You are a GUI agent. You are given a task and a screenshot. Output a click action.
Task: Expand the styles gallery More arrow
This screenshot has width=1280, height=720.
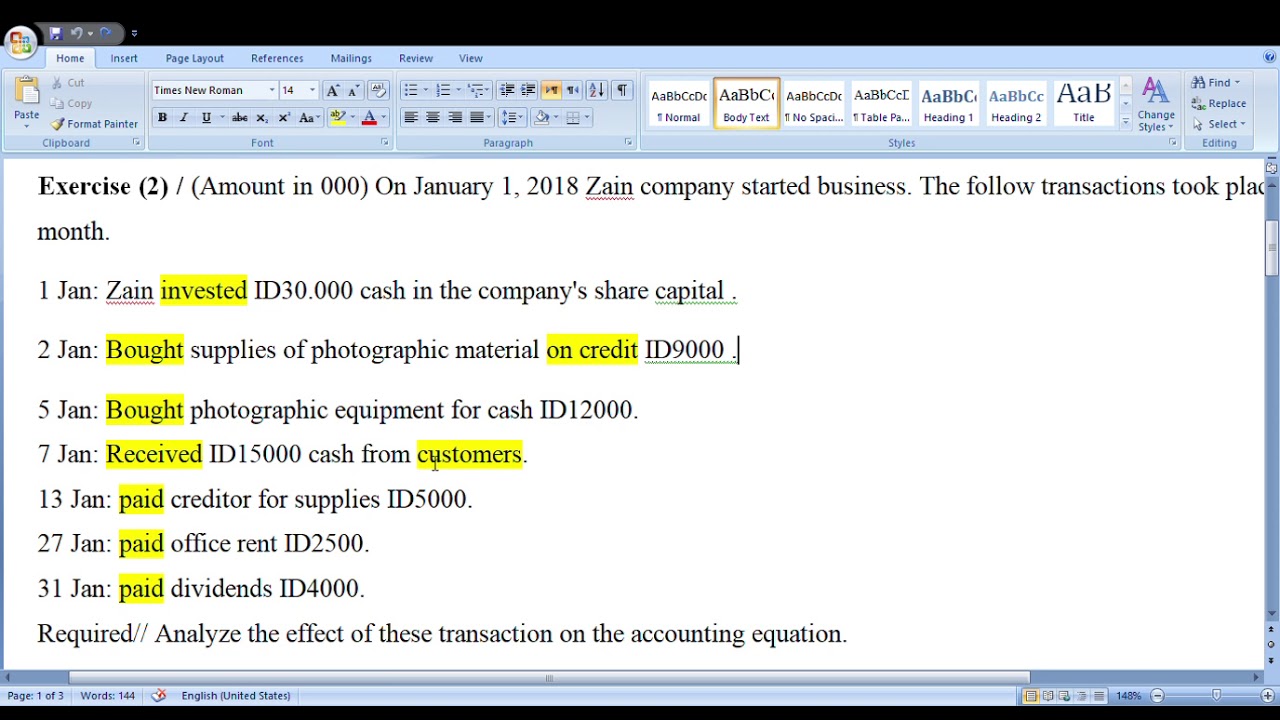pyautogui.click(x=1125, y=122)
